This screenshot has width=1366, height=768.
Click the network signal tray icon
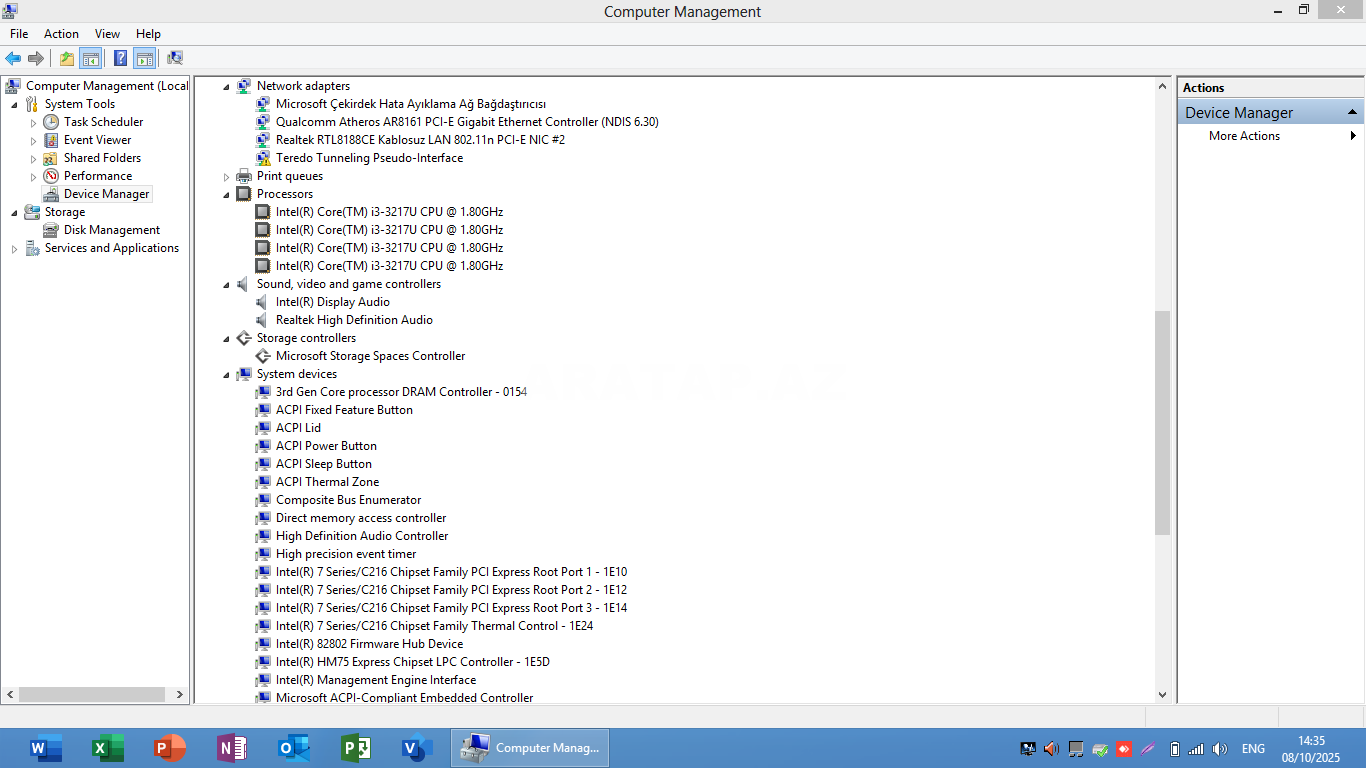[x=1196, y=748]
